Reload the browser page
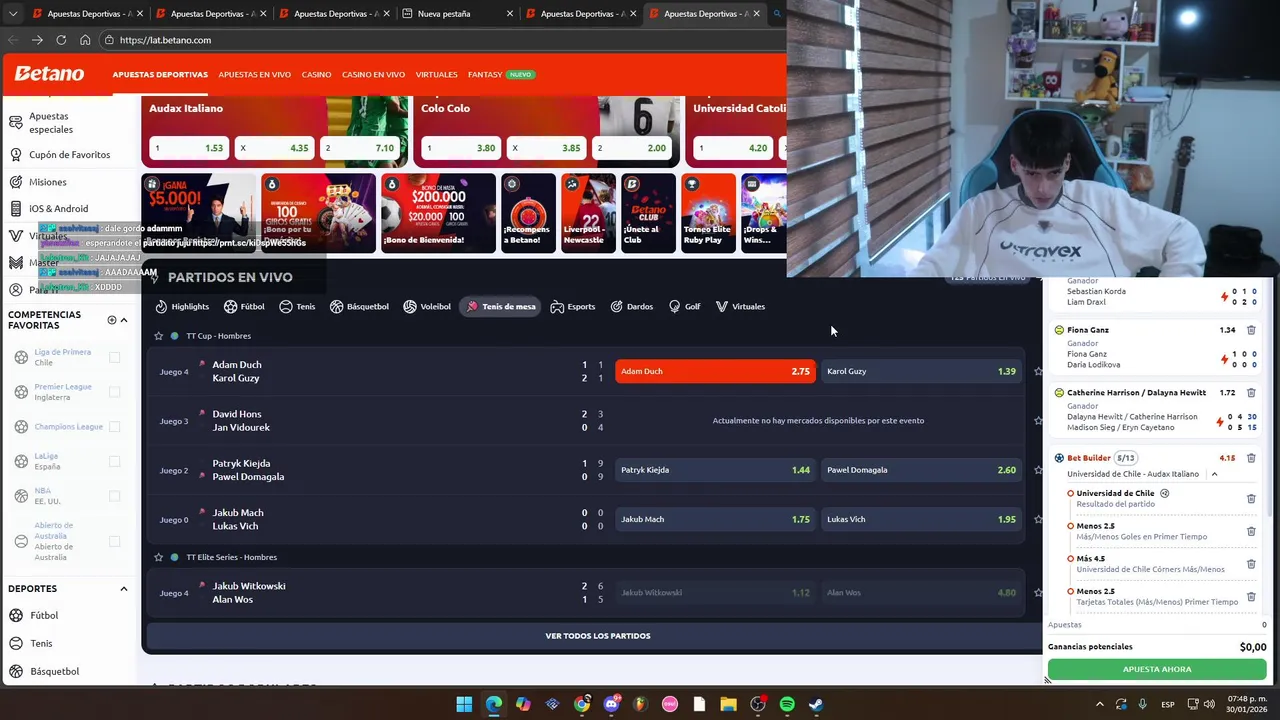 (61, 40)
